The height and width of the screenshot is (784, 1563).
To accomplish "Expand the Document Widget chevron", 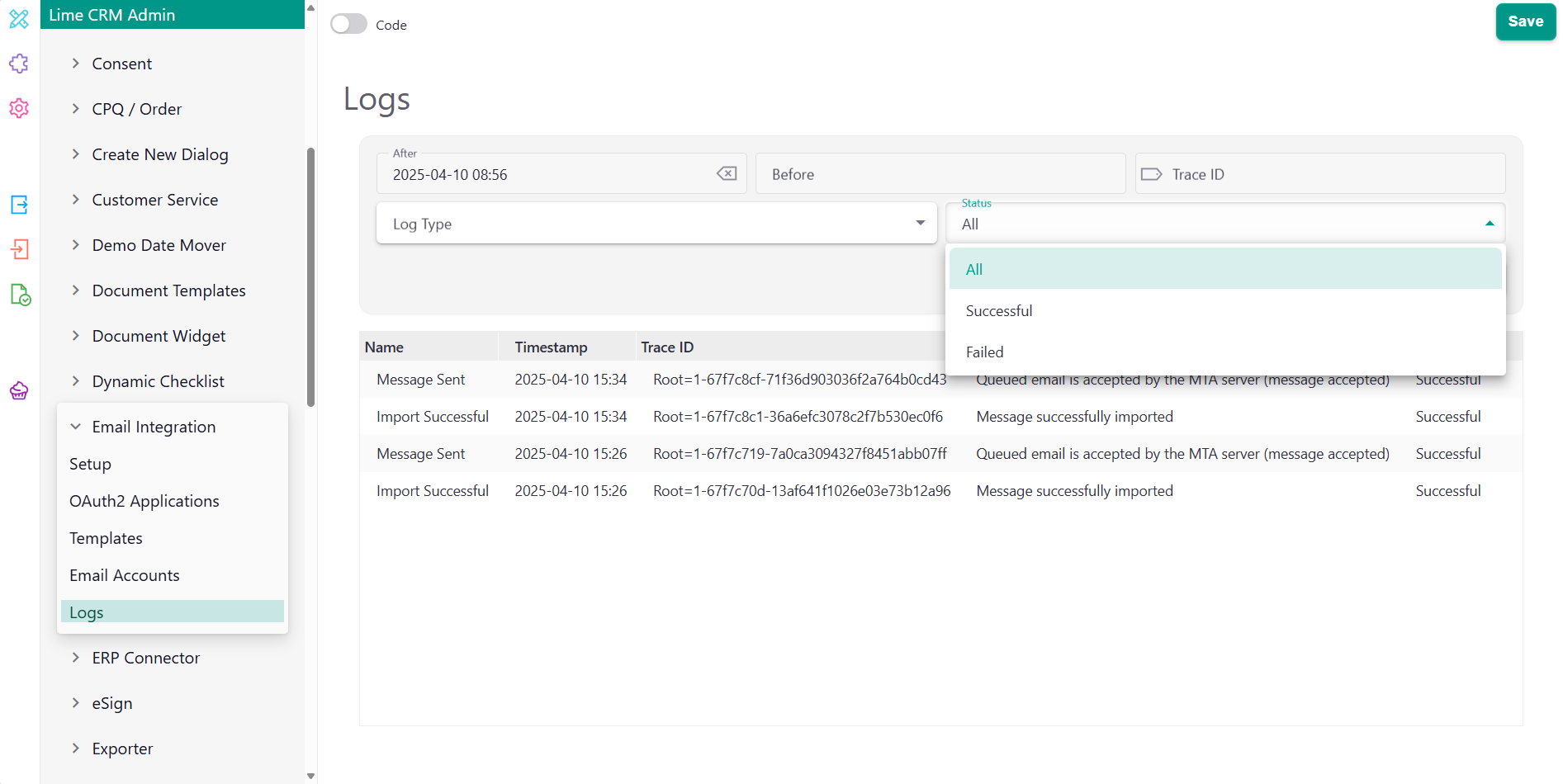I will [75, 336].
